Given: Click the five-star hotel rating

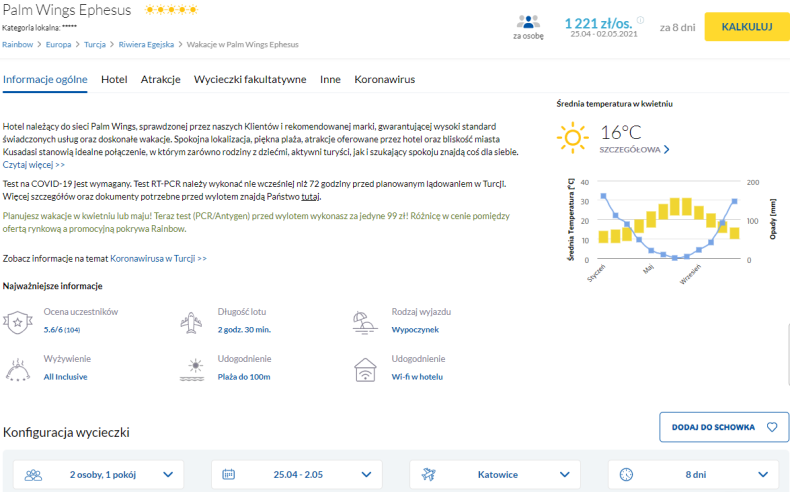Looking at the screenshot, I should click(x=171, y=10).
